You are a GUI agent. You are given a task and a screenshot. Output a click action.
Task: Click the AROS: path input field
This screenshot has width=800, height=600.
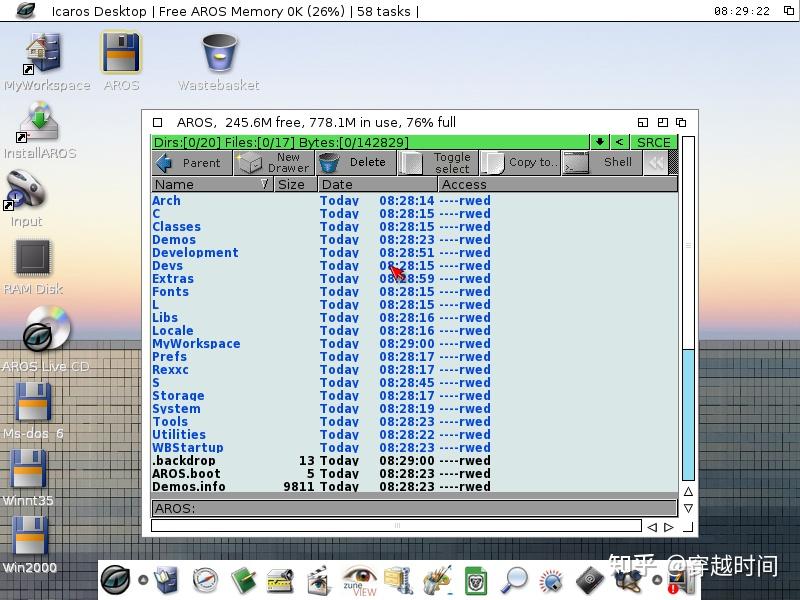[x=400, y=509]
